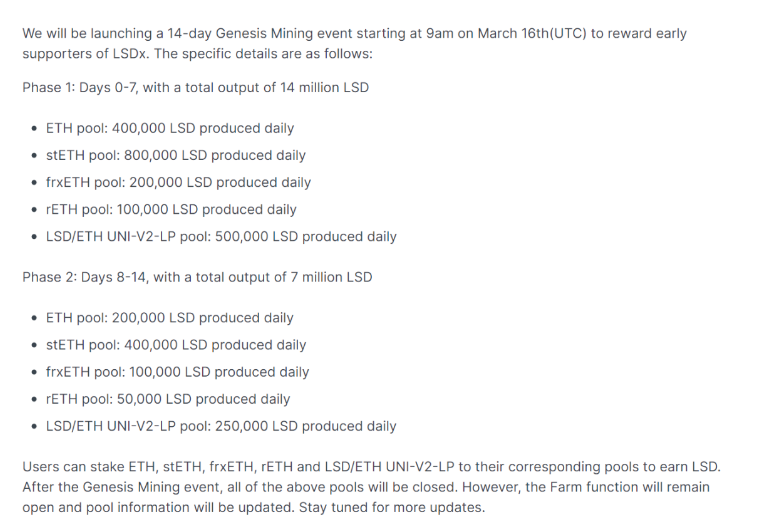Click the 'Stay tuned for more updates' sentence

coord(392,508)
